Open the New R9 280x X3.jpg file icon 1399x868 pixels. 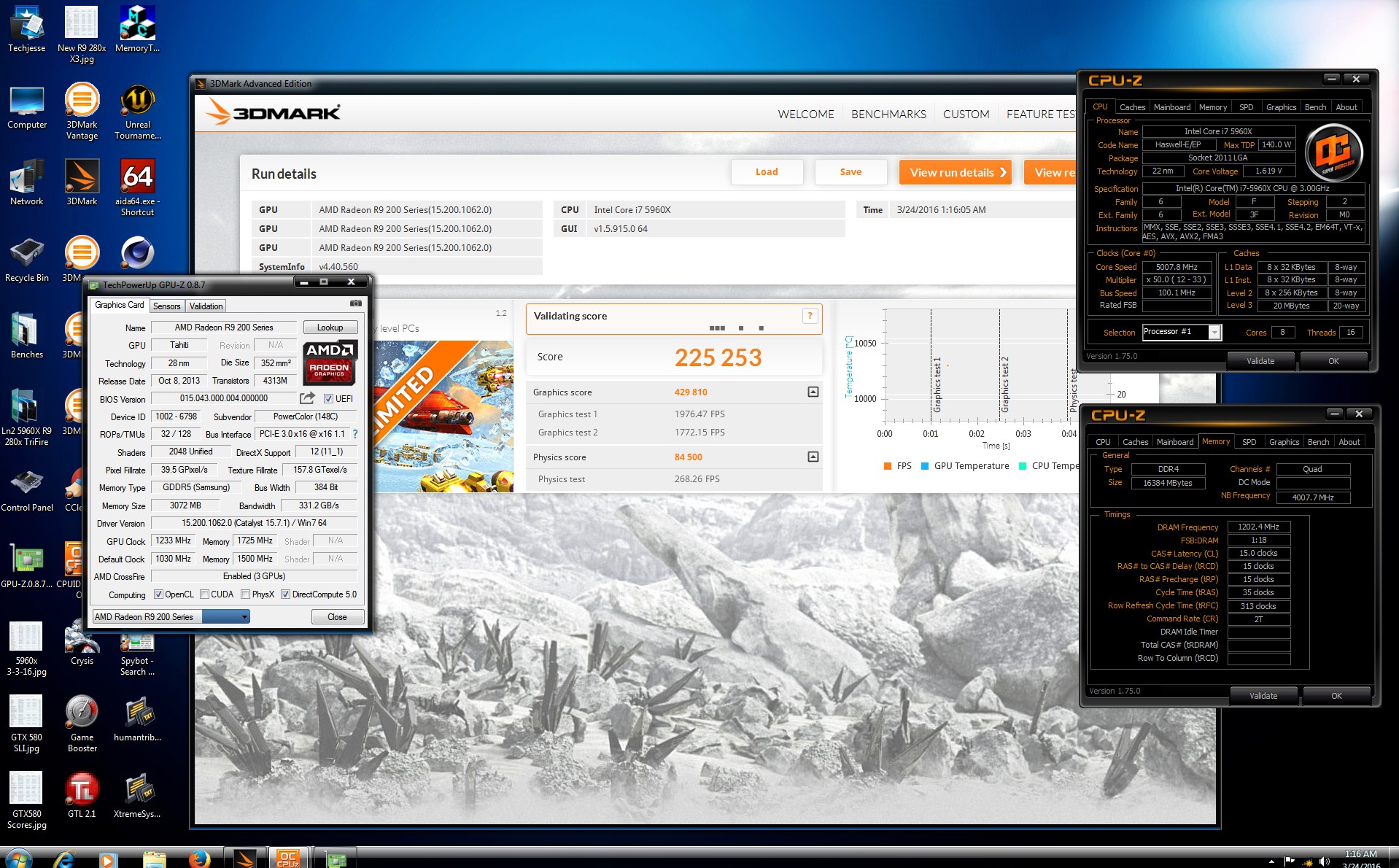(82, 34)
